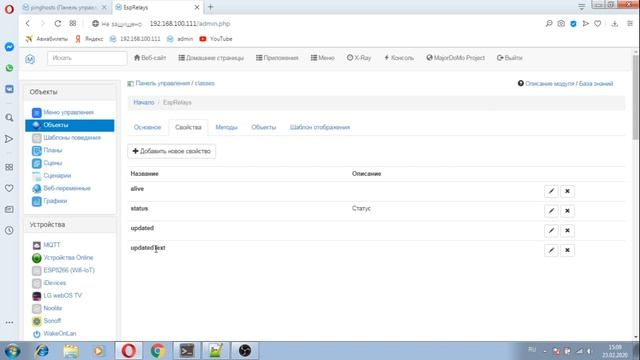Viewport: 640px width, 360px height.
Task: Open Графики in sidebar
Action: pyautogui.click(x=55, y=201)
